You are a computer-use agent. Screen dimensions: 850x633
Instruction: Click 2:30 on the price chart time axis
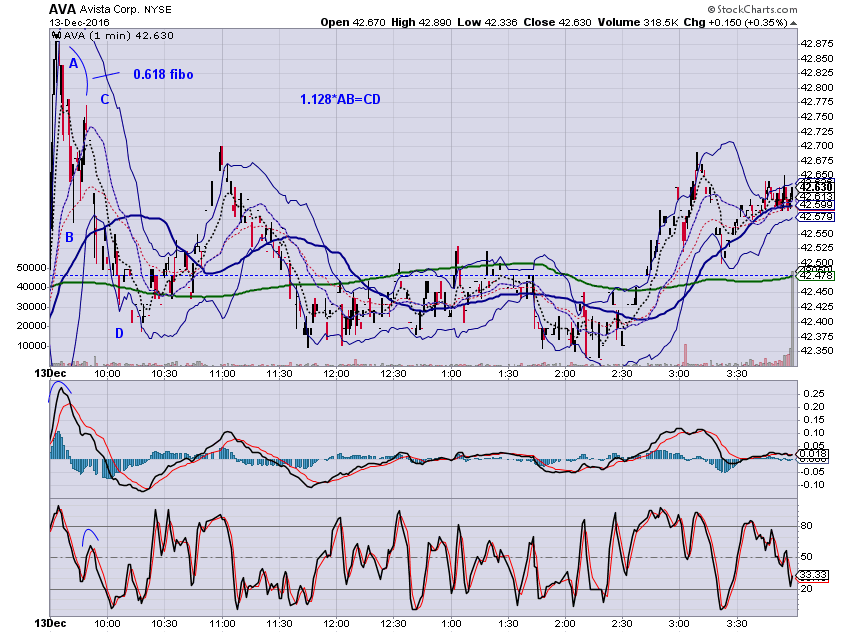click(622, 374)
